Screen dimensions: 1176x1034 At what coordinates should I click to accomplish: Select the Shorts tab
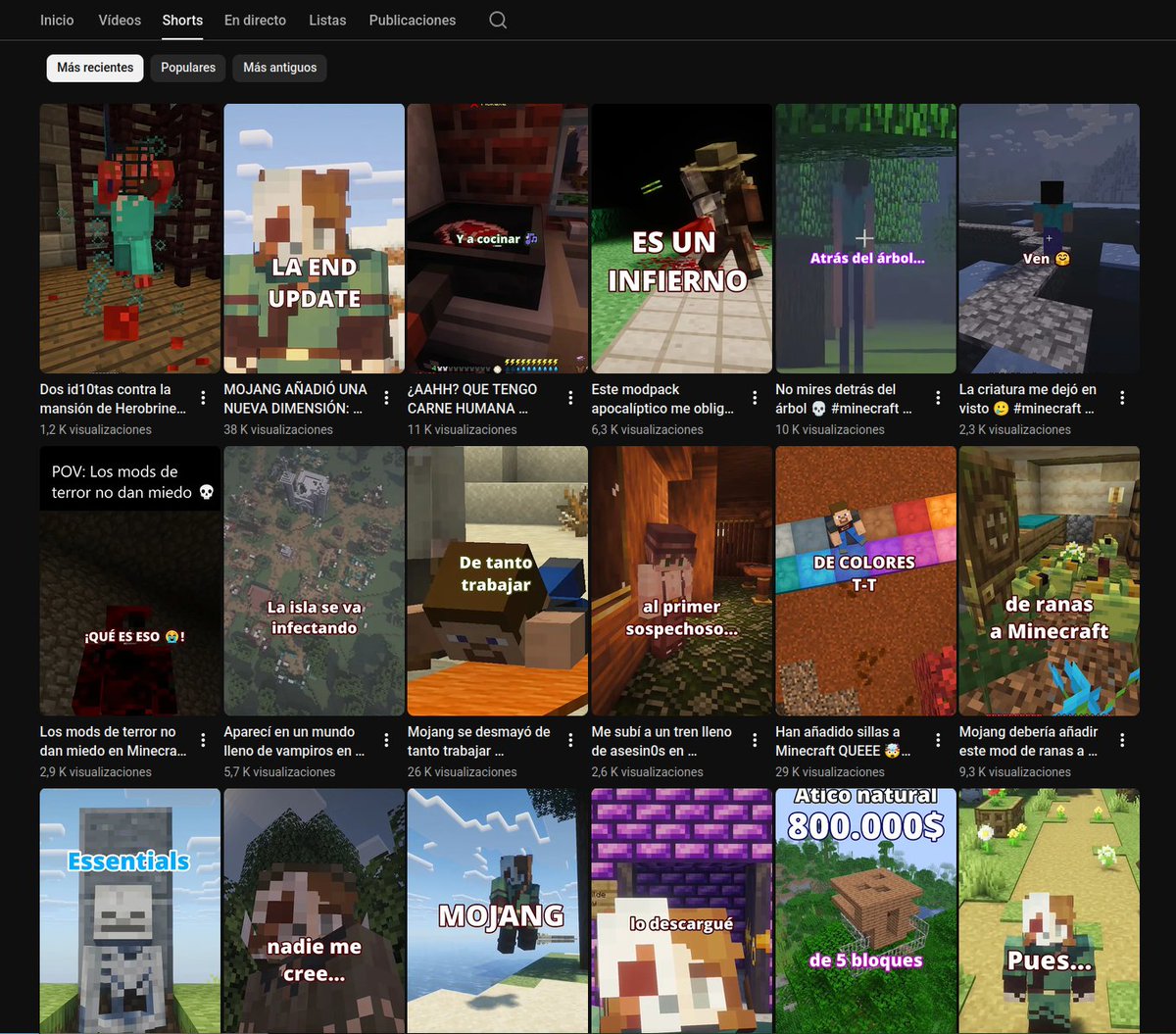tap(182, 20)
